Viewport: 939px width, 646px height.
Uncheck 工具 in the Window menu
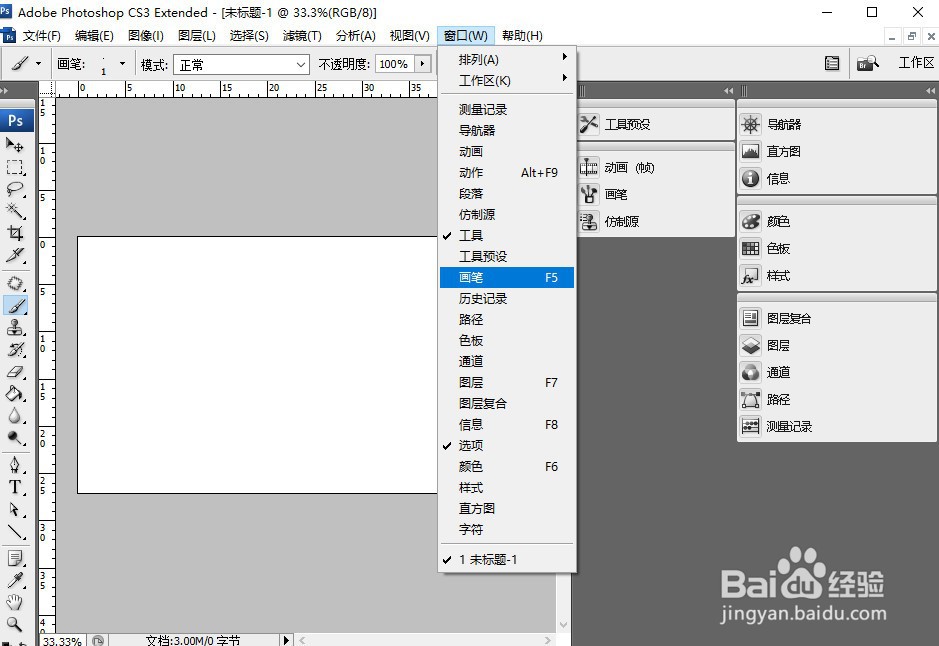470,235
